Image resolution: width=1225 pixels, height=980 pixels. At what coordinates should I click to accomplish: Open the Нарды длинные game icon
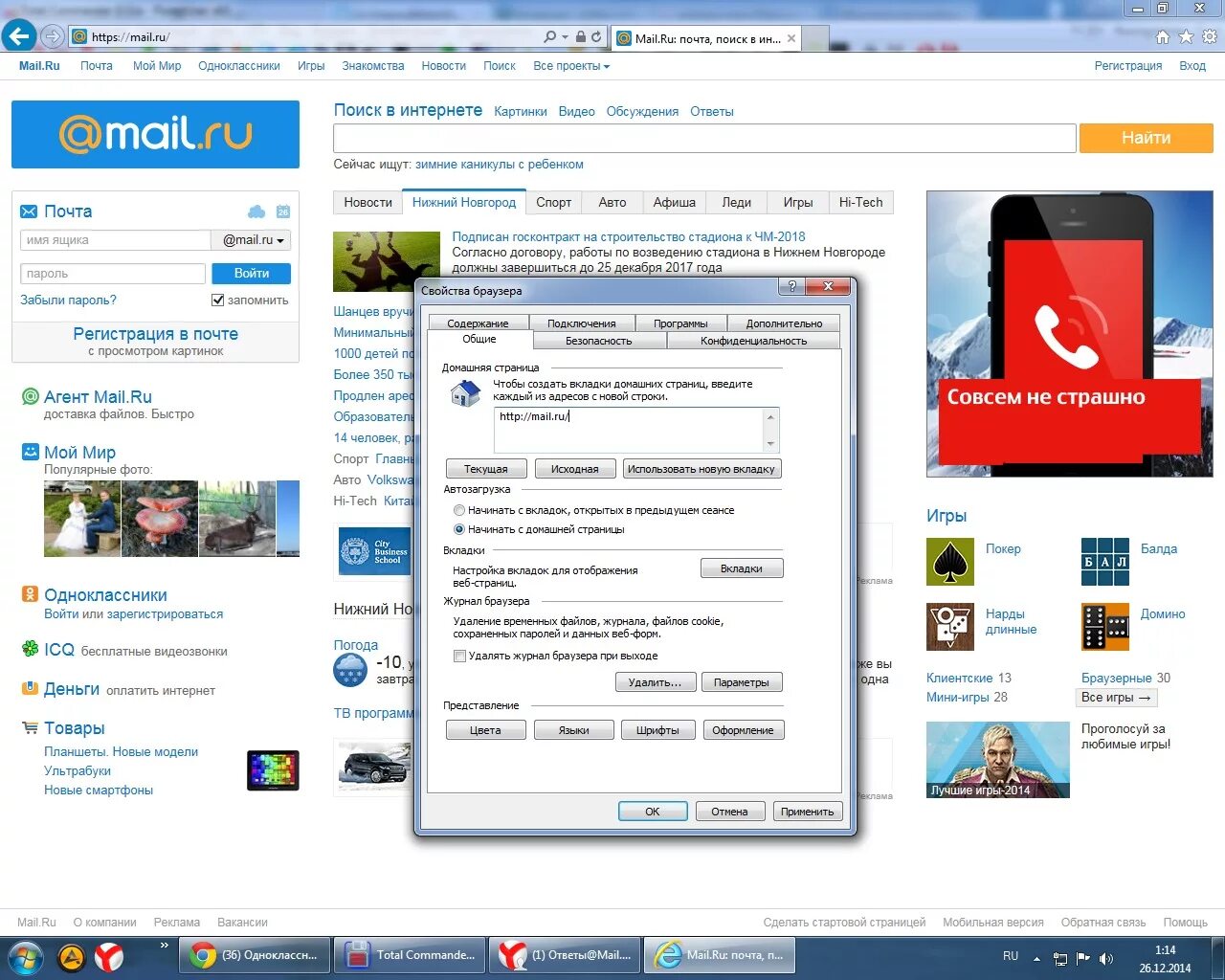(x=950, y=627)
